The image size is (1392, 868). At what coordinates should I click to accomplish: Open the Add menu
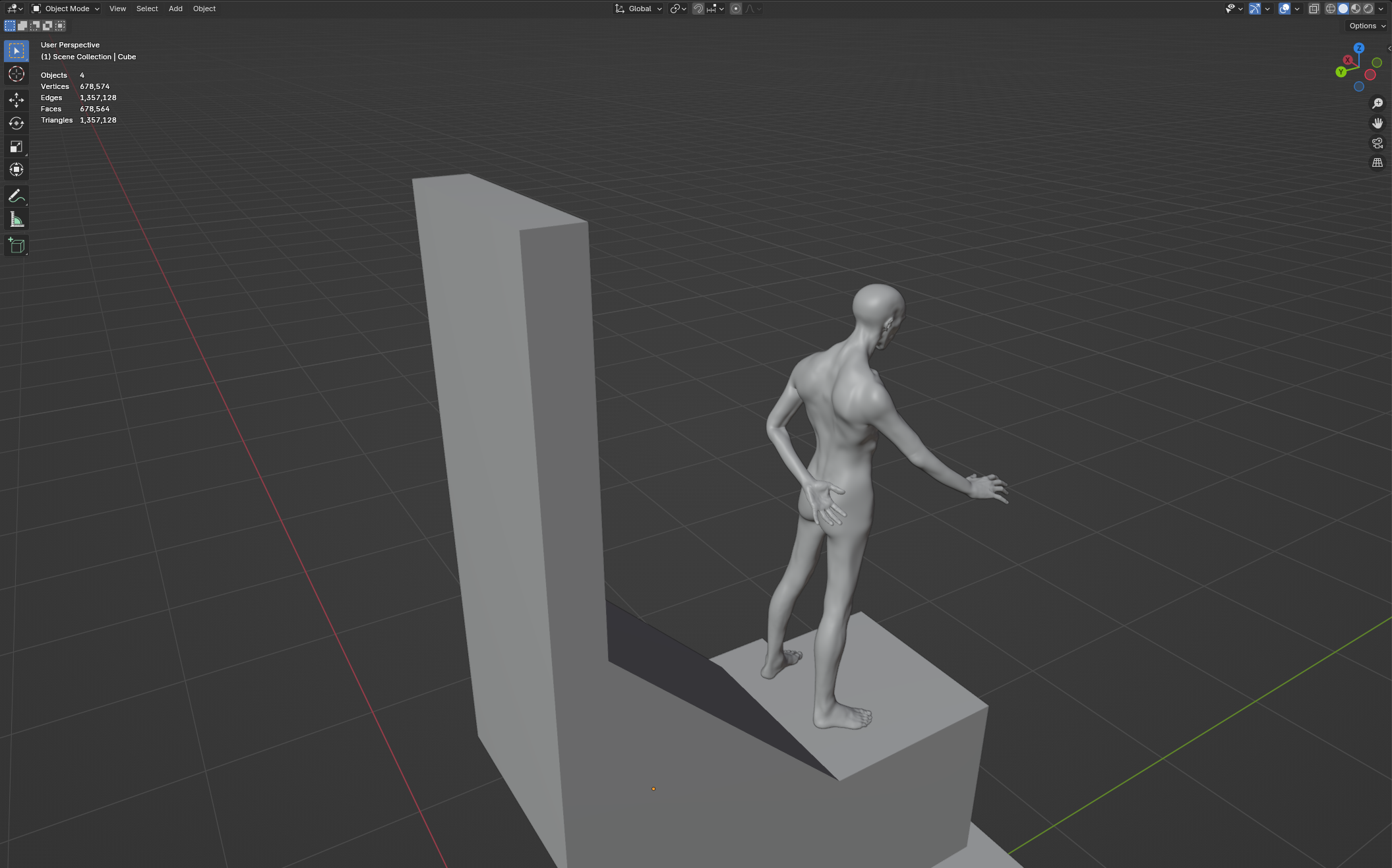click(175, 9)
